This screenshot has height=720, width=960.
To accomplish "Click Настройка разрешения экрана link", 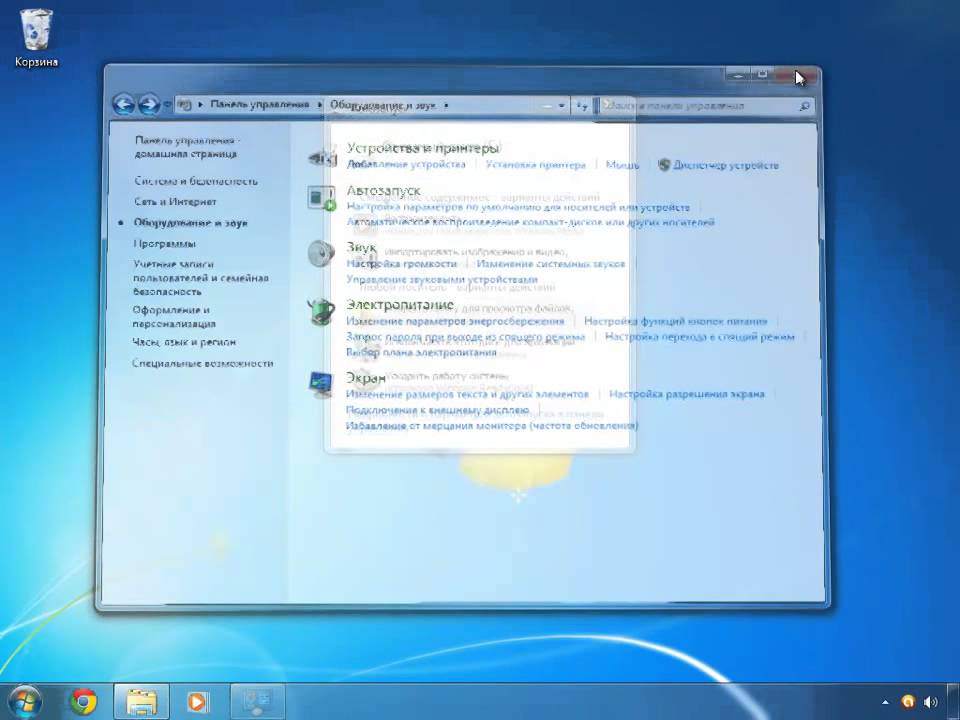I will 687,394.
